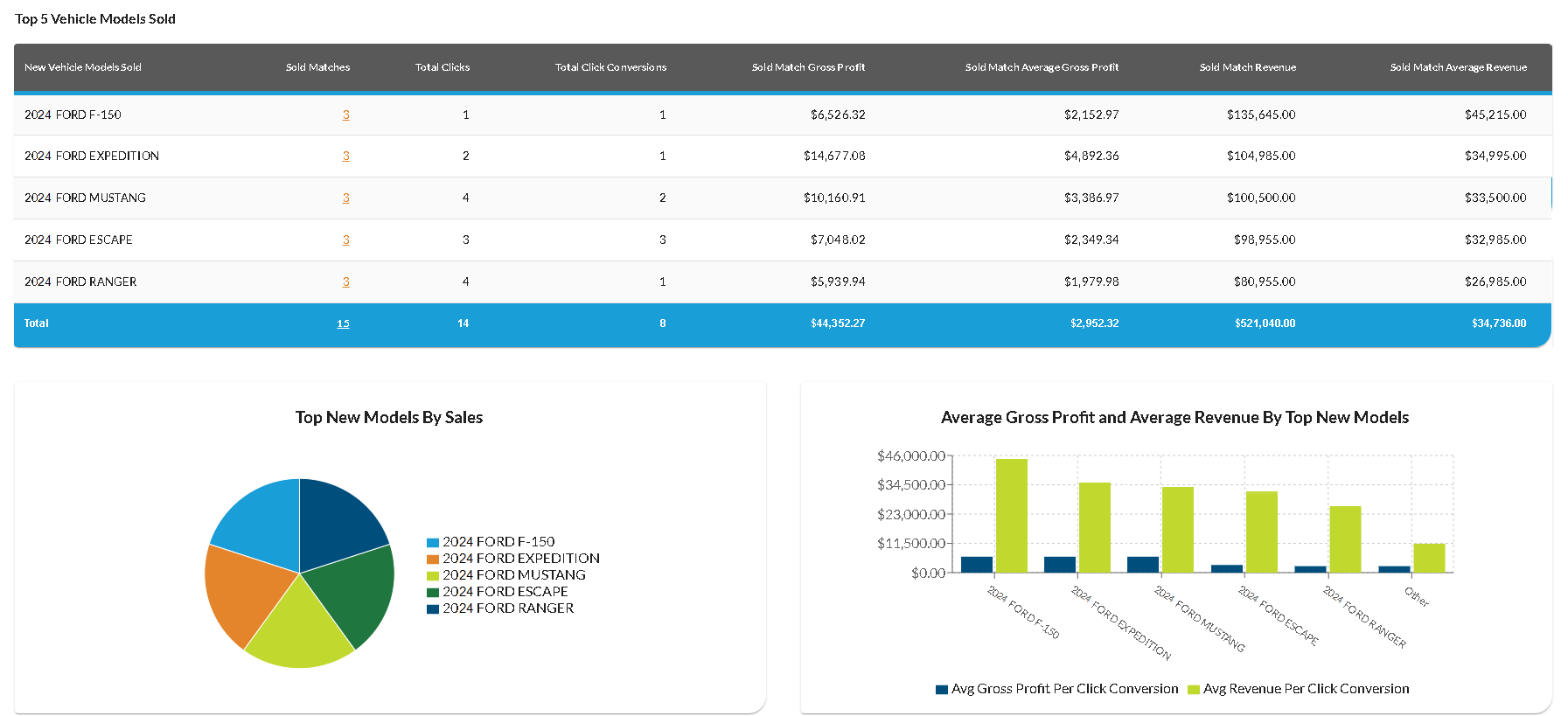Image resolution: width=1568 pixels, height=716 pixels.
Task: Sort by the Sold Matches column header
Action: 317,67
